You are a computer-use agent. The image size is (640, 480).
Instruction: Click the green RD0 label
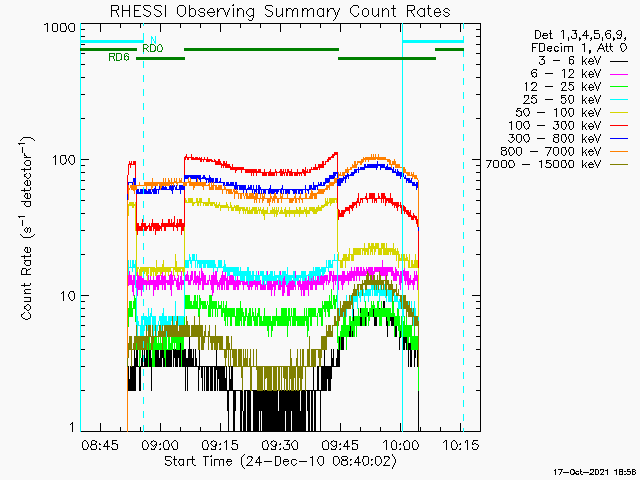pyautogui.click(x=153, y=48)
